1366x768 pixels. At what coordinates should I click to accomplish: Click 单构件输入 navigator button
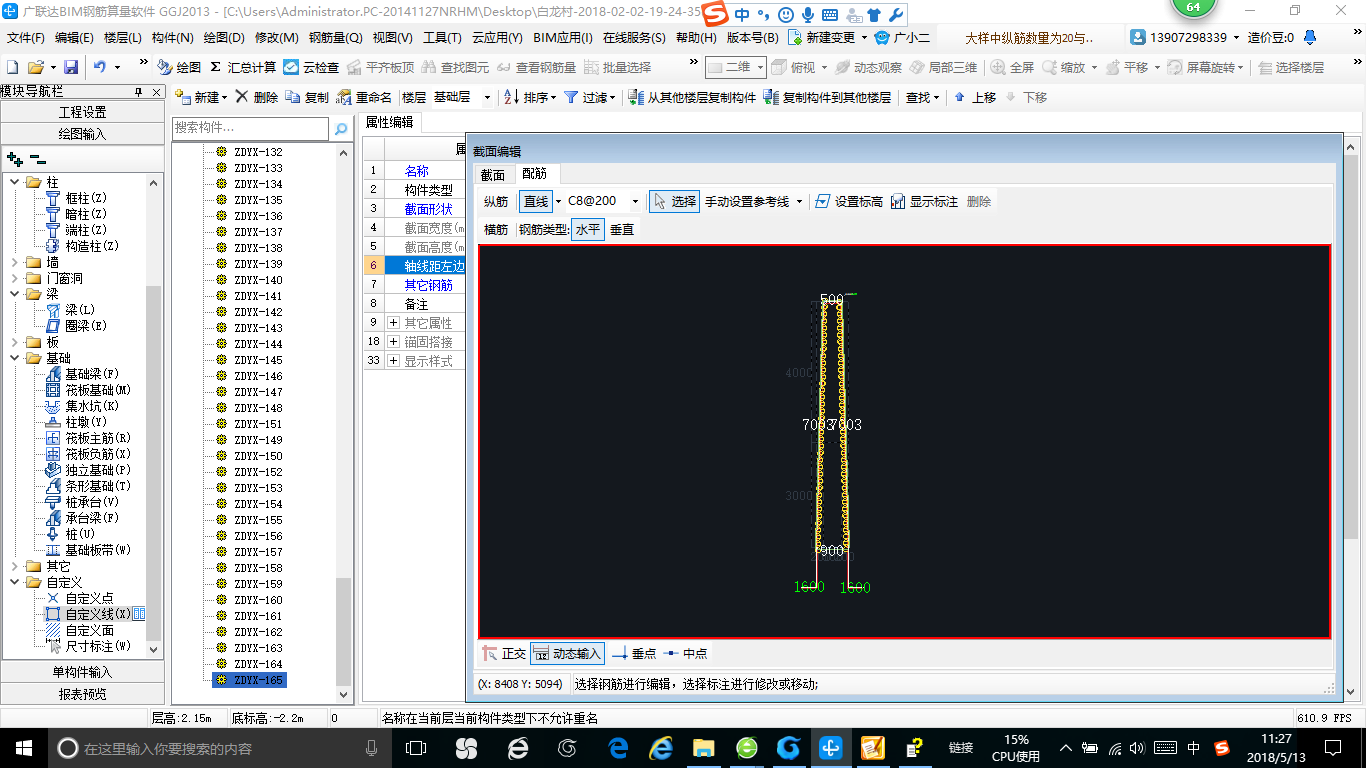pos(82,672)
